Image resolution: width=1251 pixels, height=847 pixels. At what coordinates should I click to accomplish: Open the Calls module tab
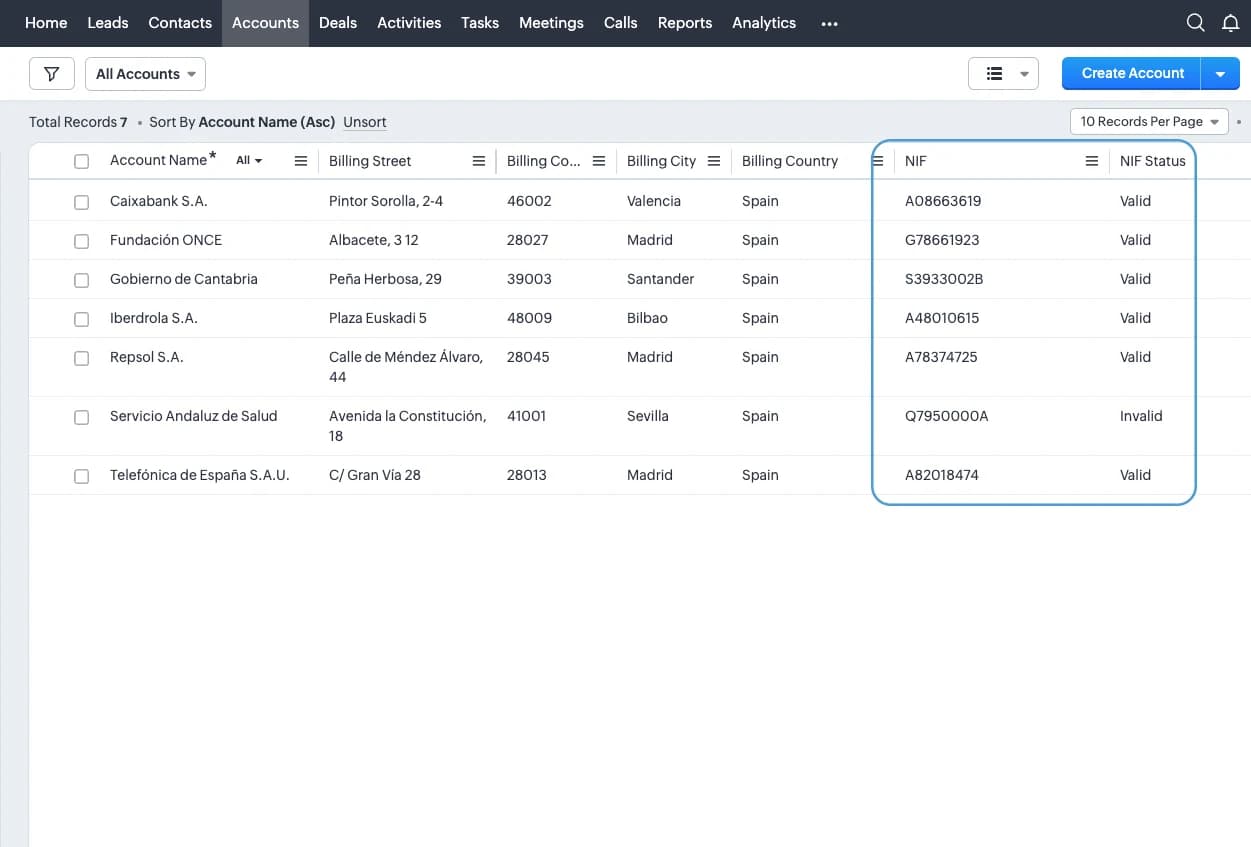[621, 23]
